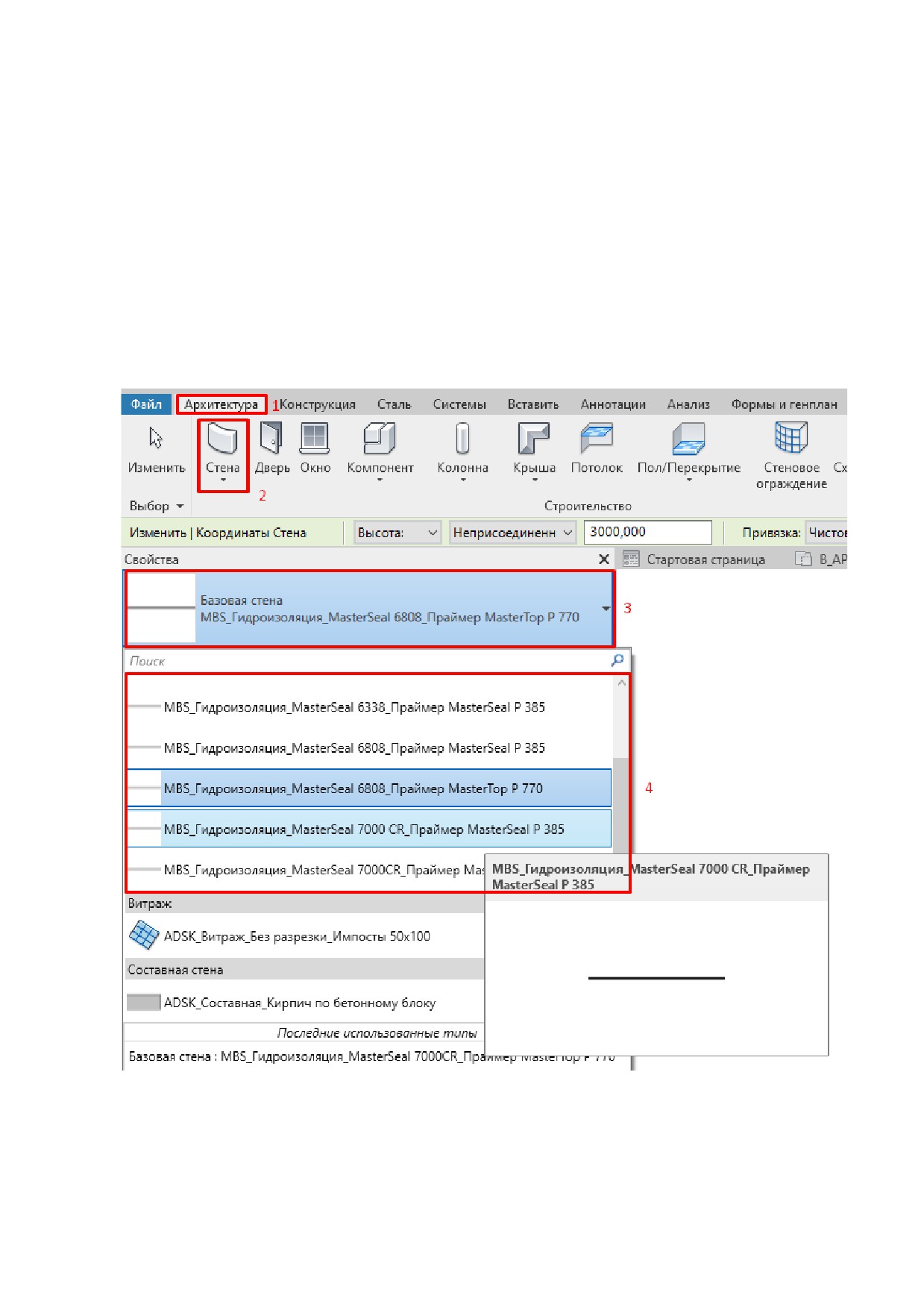The width and height of the screenshot is (924, 1307).
Task: Switch to the Архитектура ribbon tab
Action: [221, 404]
